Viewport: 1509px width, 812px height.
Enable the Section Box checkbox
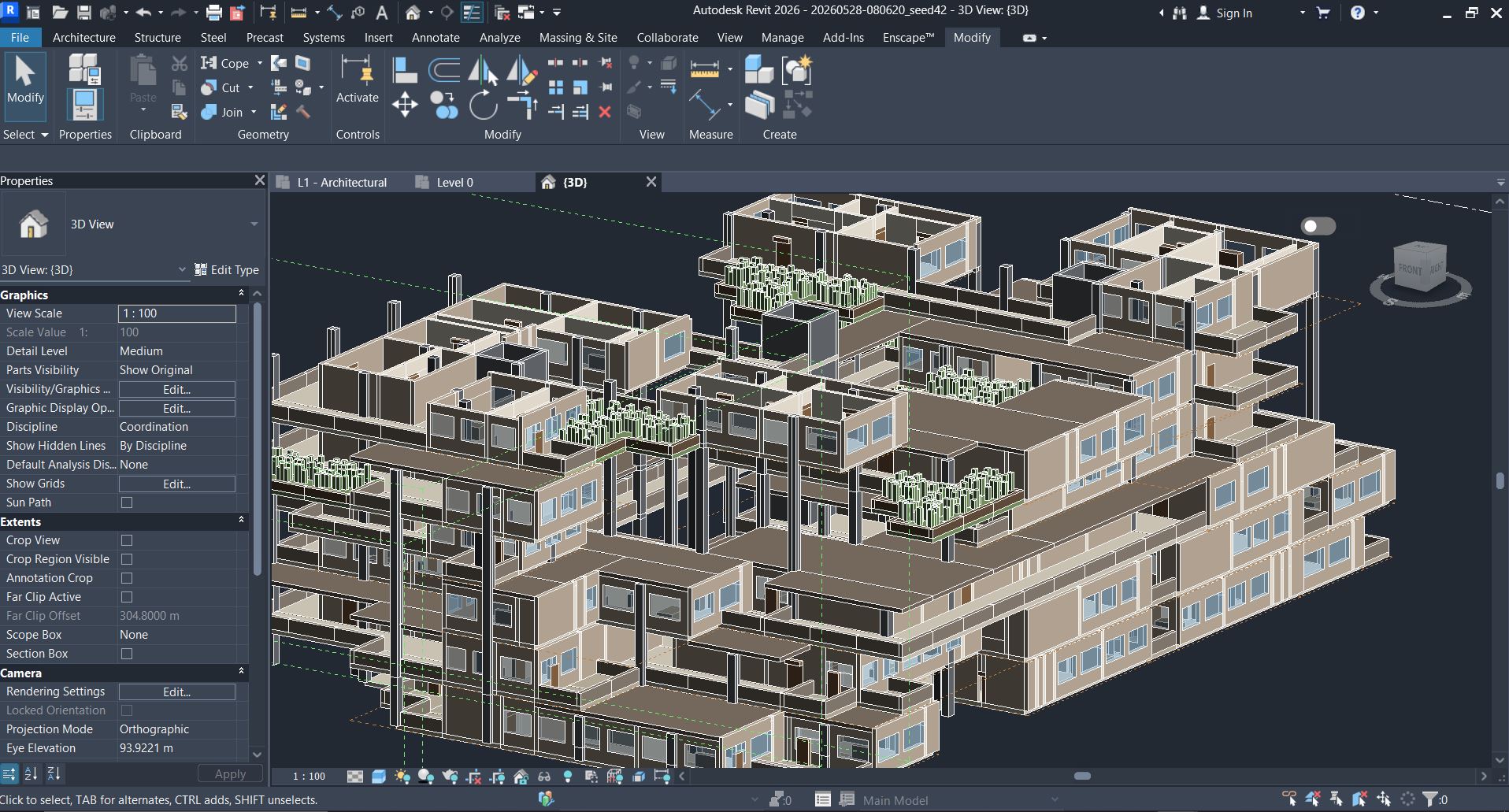click(x=127, y=654)
